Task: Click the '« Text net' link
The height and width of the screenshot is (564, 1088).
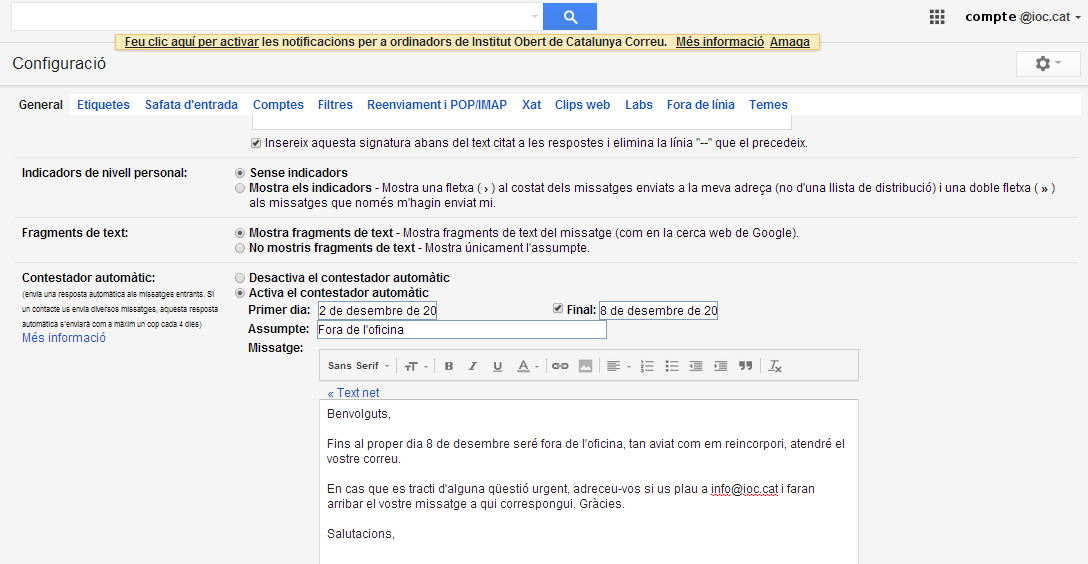Action: [353, 393]
